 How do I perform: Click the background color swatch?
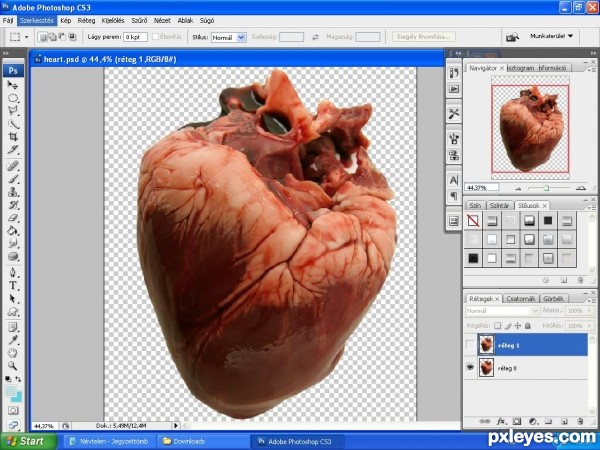pos(16,397)
